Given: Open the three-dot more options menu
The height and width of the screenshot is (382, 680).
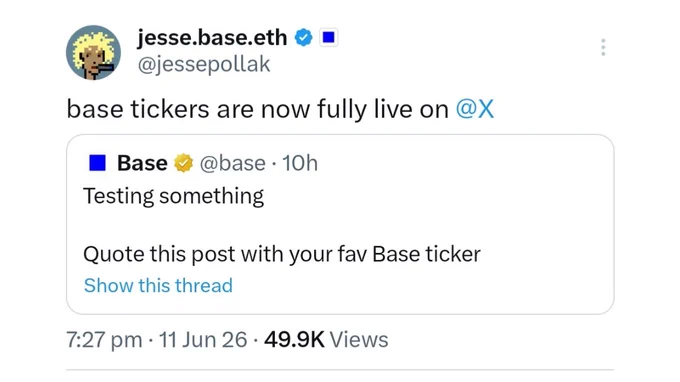Looking at the screenshot, I should (x=603, y=47).
